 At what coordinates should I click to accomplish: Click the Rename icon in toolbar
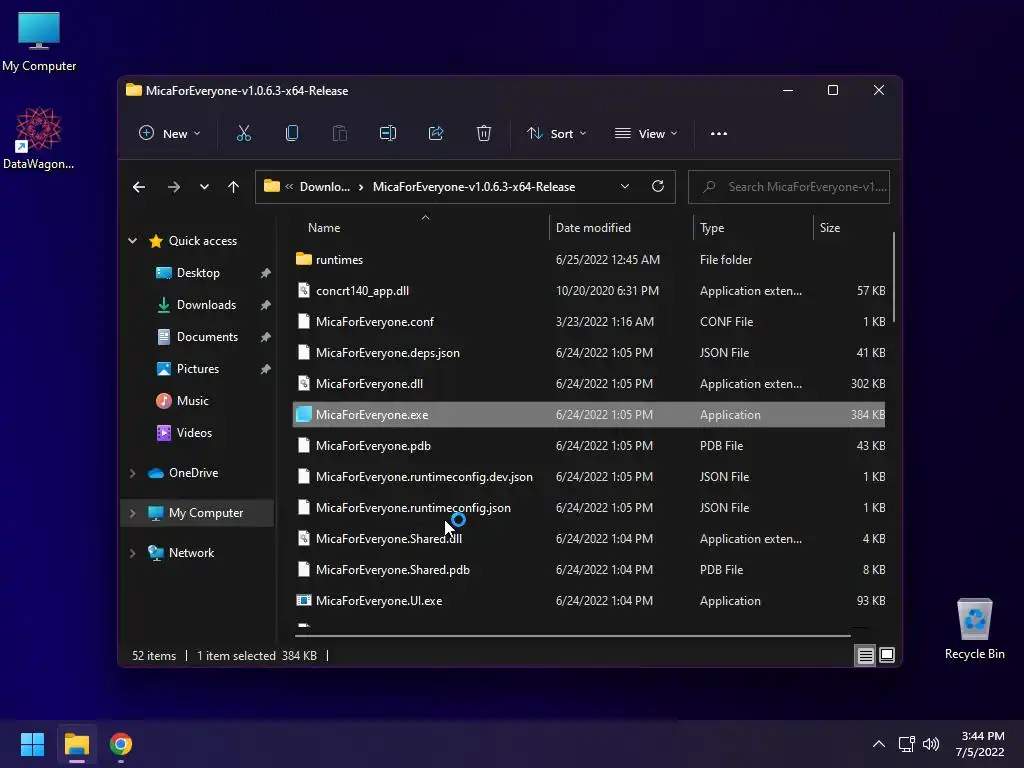pos(388,133)
